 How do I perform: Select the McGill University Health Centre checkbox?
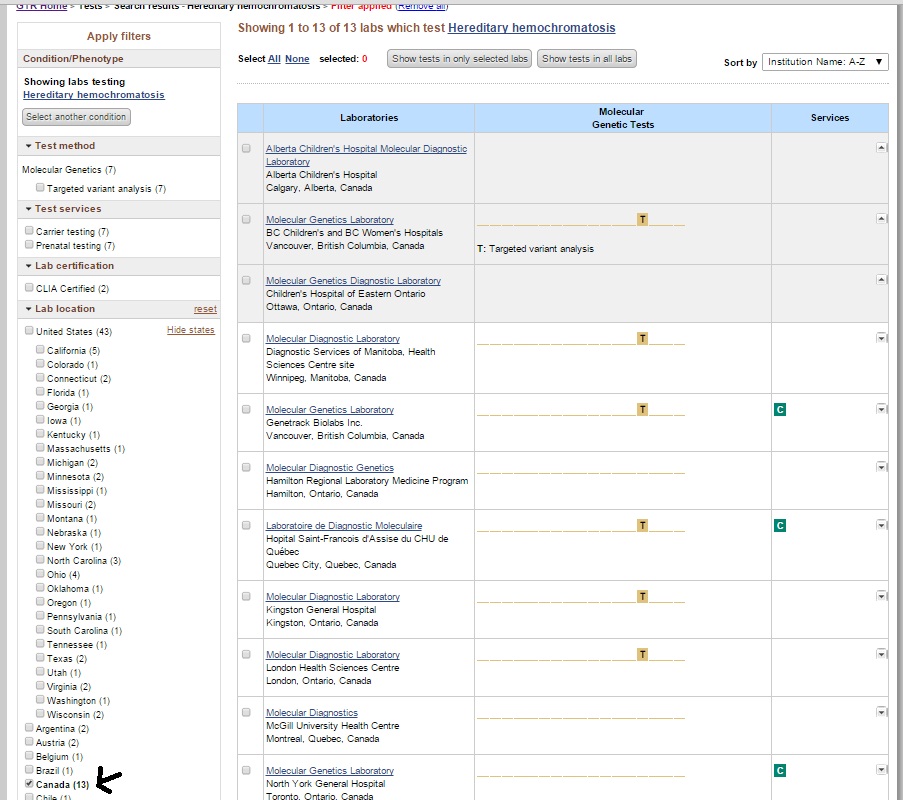pyautogui.click(x=246, y=712)
